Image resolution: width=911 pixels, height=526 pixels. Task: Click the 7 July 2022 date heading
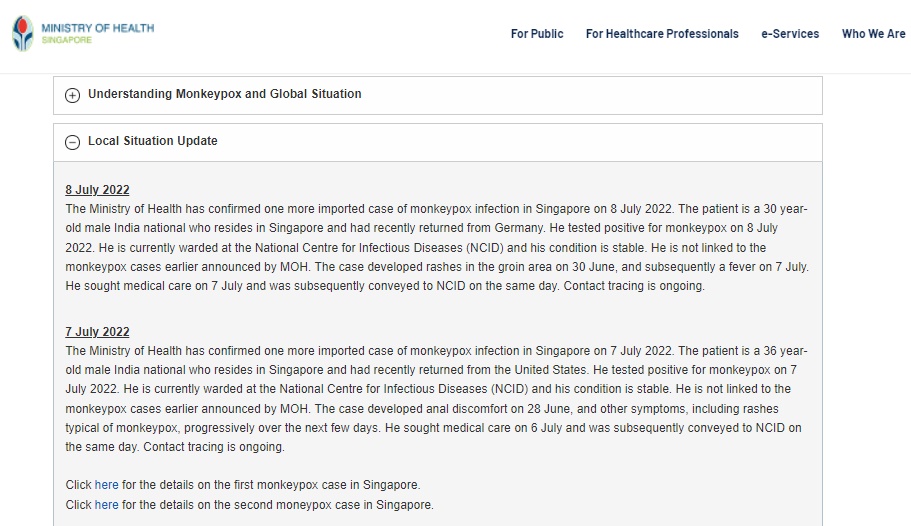click(x=97, y=332)
